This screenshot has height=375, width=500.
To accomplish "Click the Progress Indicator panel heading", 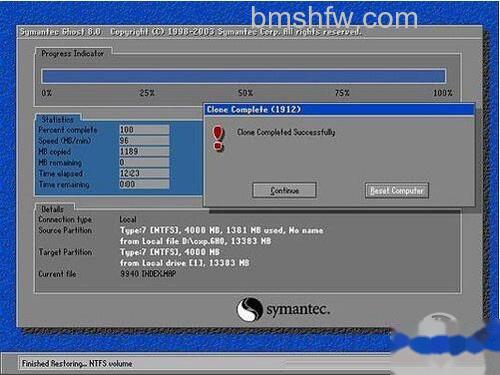I will [73, 53].
